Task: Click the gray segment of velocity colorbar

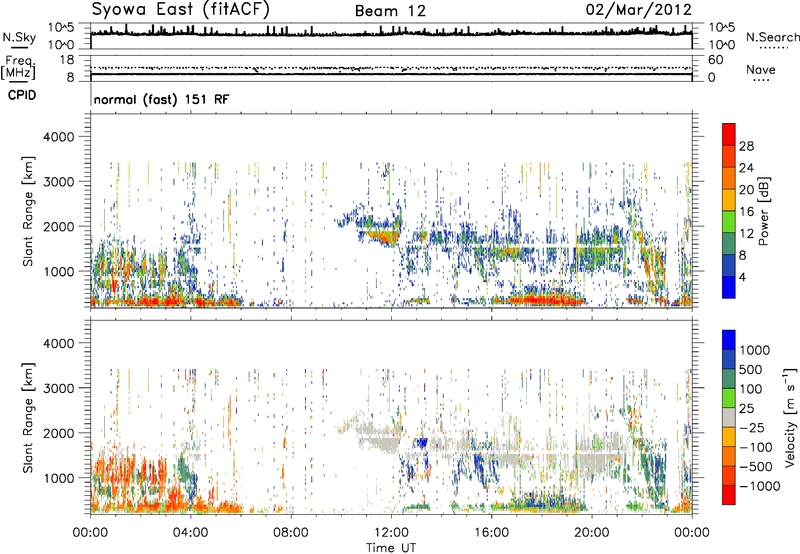Action: (729, 417)
